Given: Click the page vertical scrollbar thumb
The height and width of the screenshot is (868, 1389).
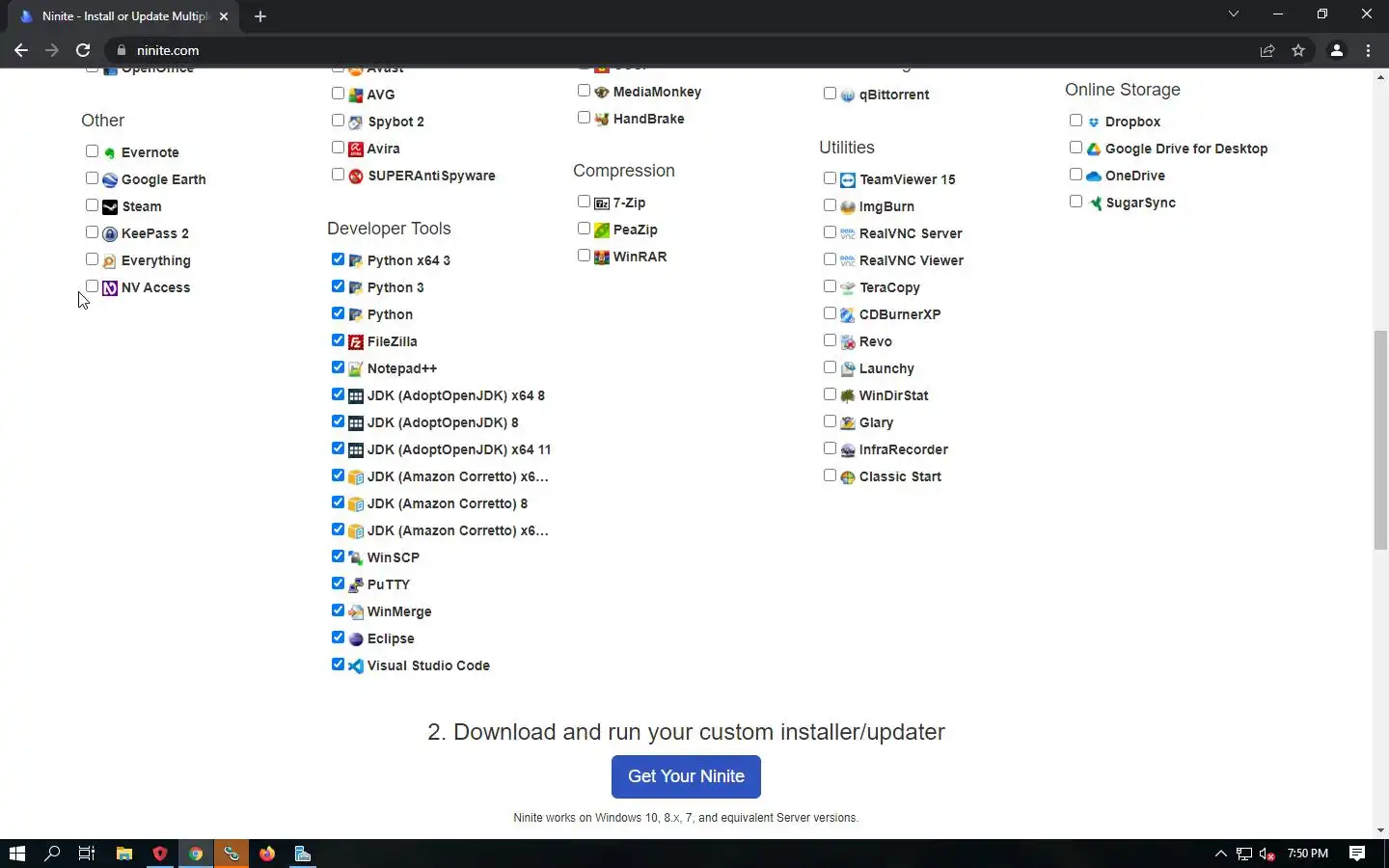Looking at the screenshot, I should pos(1381,440).
